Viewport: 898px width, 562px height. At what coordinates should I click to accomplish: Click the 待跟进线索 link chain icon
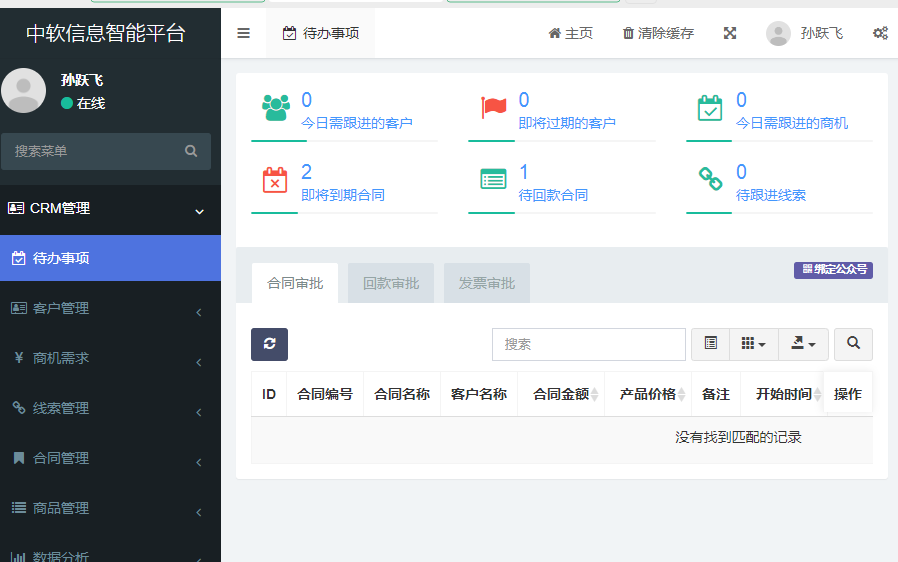[x=710, y=180]
